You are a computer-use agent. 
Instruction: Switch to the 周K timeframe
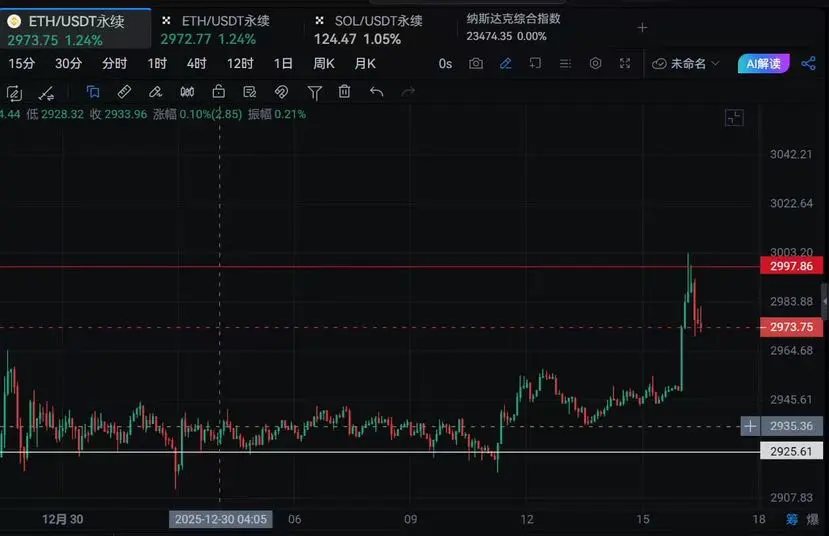[x=324, y=63]
